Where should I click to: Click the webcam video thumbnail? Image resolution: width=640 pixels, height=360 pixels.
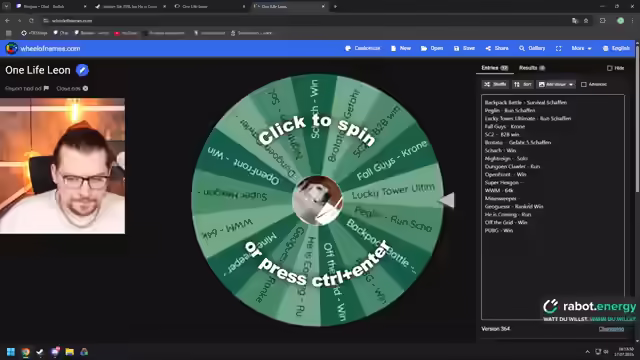62,166
